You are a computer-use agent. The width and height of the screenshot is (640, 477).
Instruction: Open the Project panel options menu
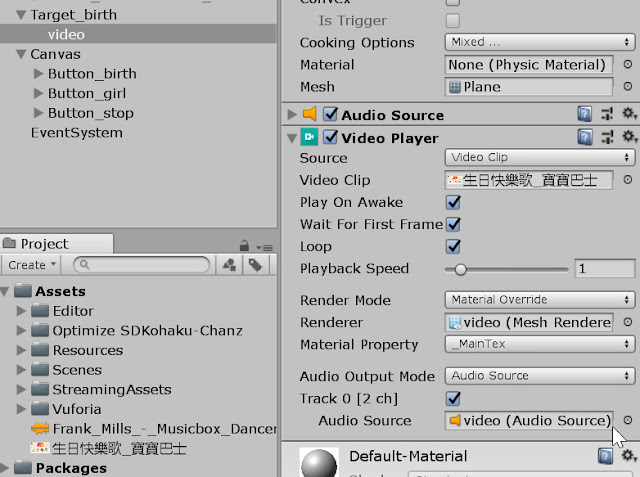coord(264,247)
